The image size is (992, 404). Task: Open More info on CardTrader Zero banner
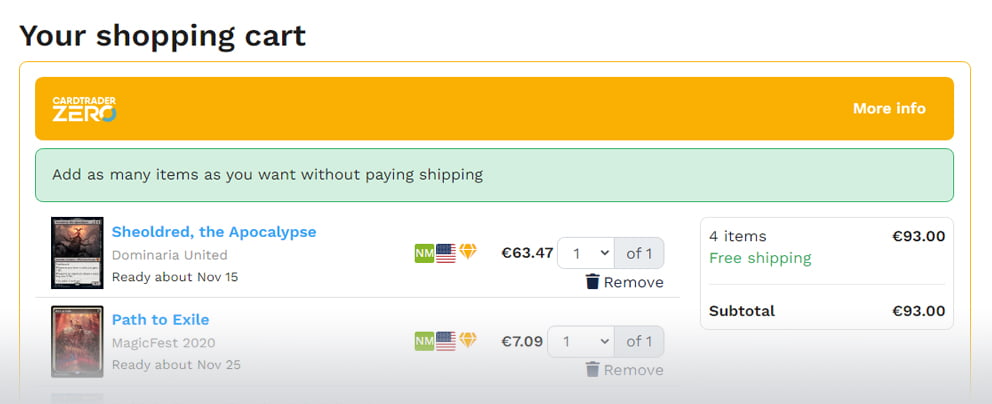[x=889, y=108]
